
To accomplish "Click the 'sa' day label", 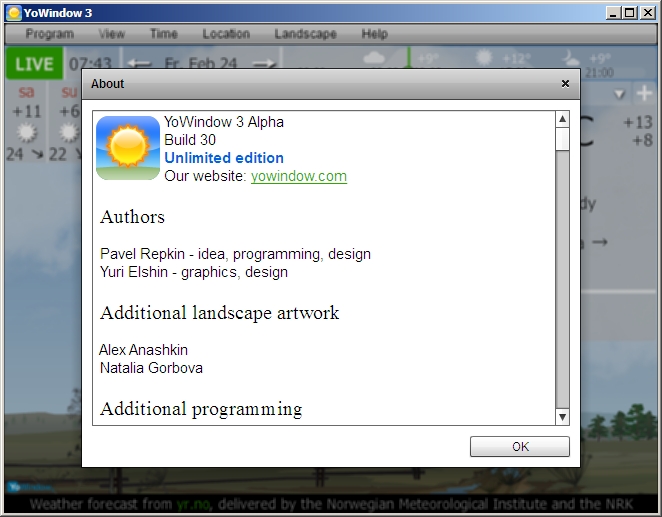I will coord(26,92).
